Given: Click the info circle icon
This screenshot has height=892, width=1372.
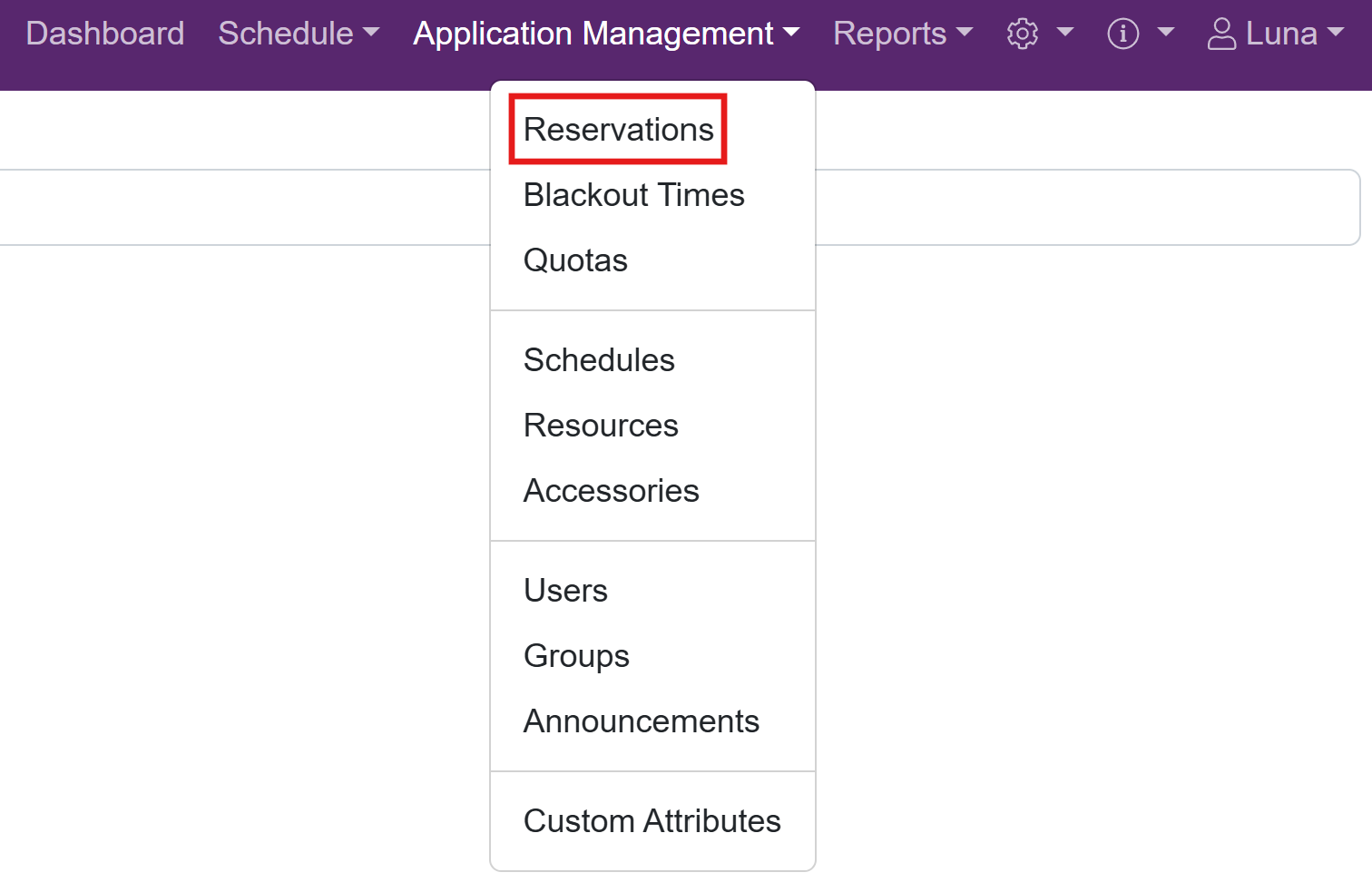Looking at the screenshot, I should coord(1122,34).
